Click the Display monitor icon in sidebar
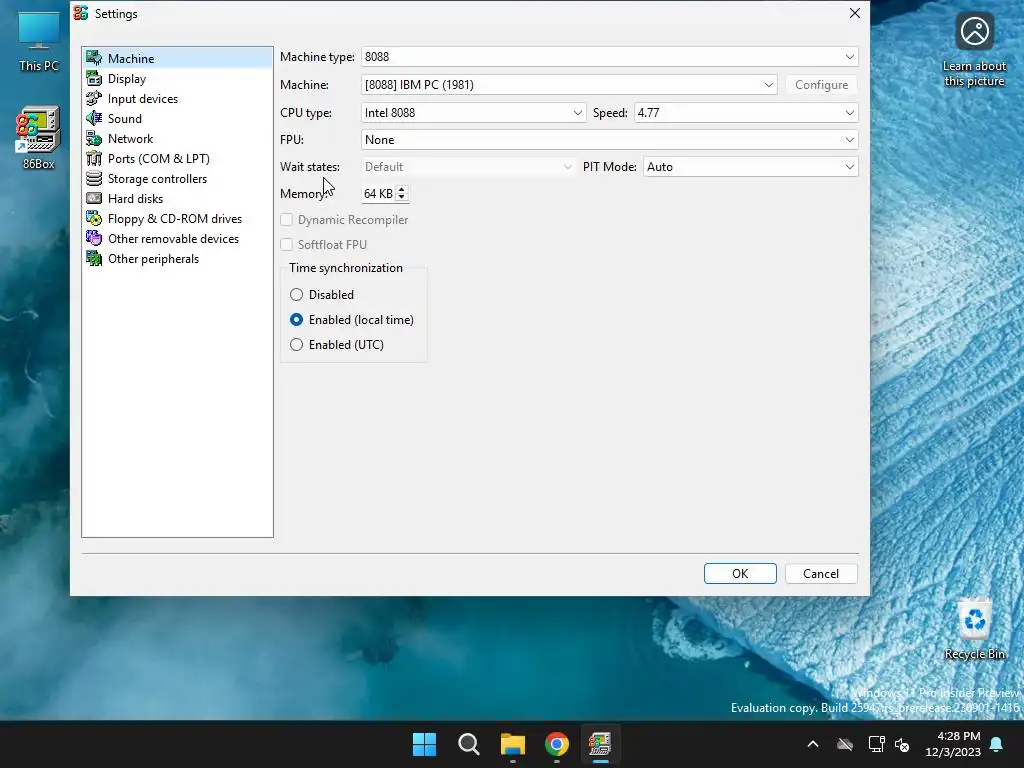The width and height of the screenshot is (1024, 768). click(94, 78)
